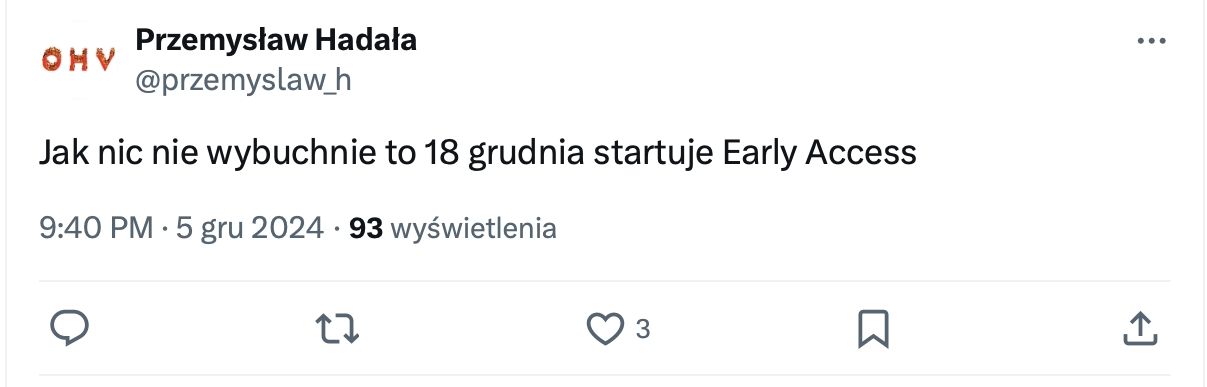
Task: View the 93 views count
Action: (366, 229)
